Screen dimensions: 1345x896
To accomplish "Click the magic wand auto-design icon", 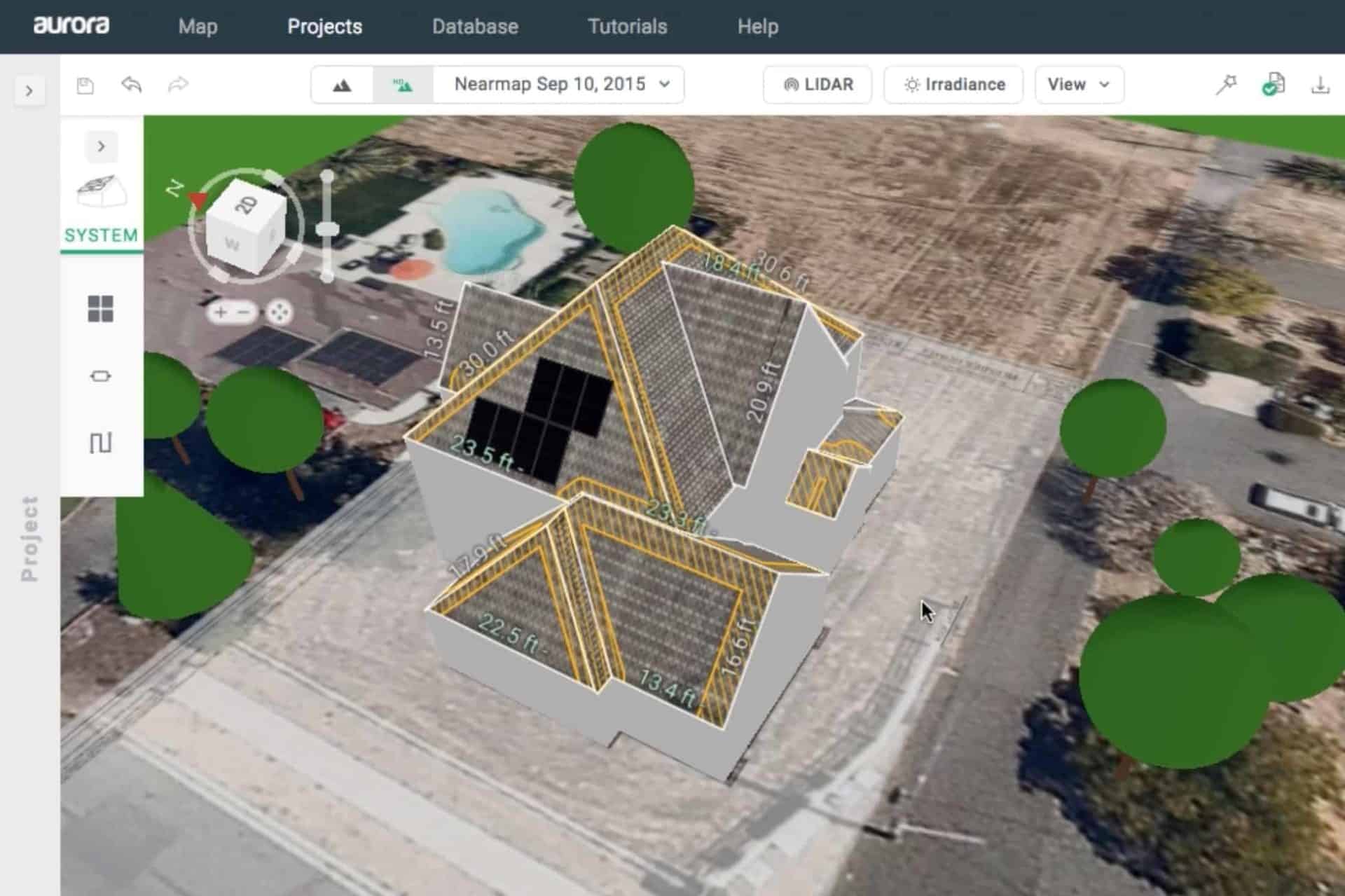I will coord(1226,85).
